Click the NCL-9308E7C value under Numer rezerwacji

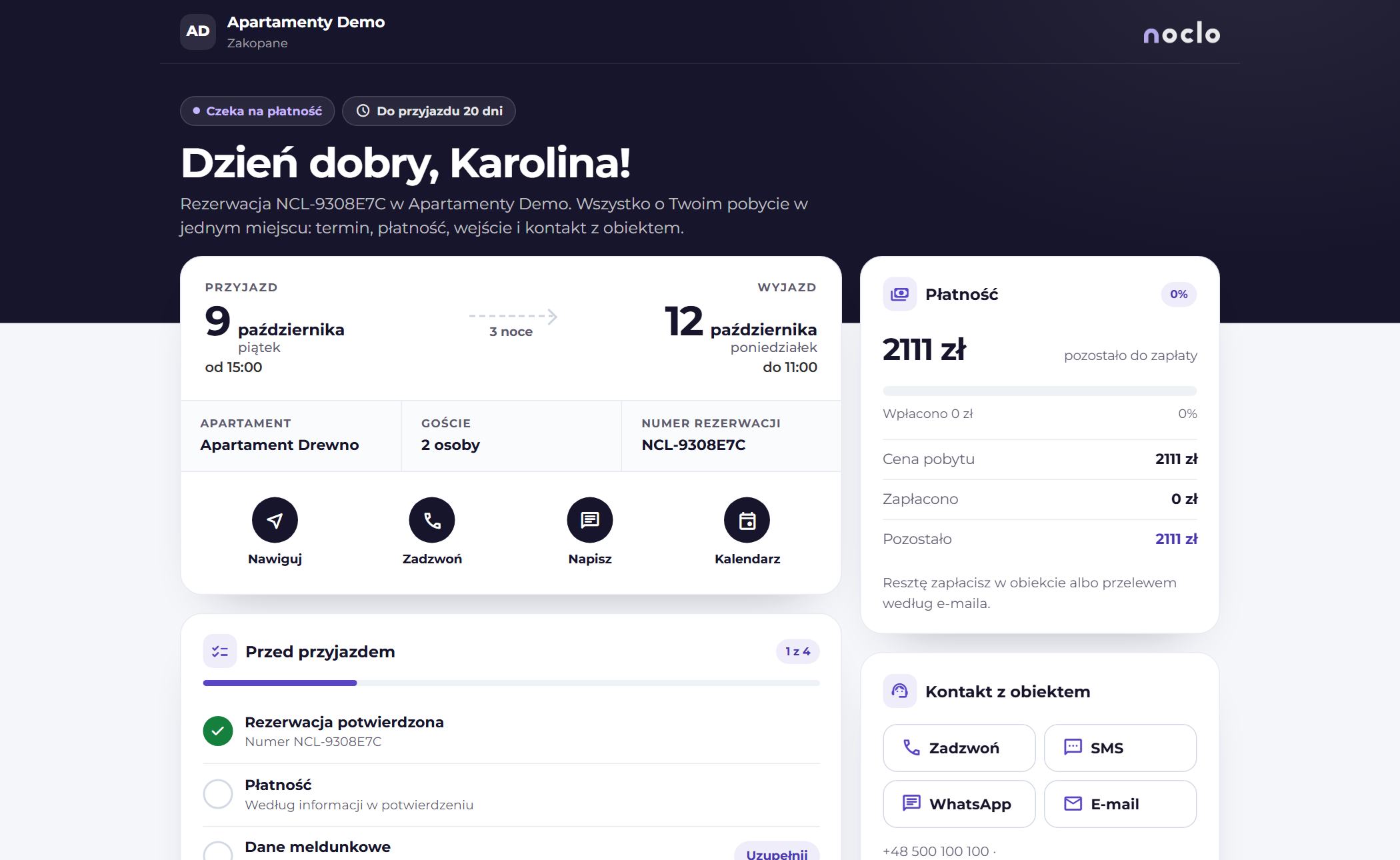click(693, 445)
